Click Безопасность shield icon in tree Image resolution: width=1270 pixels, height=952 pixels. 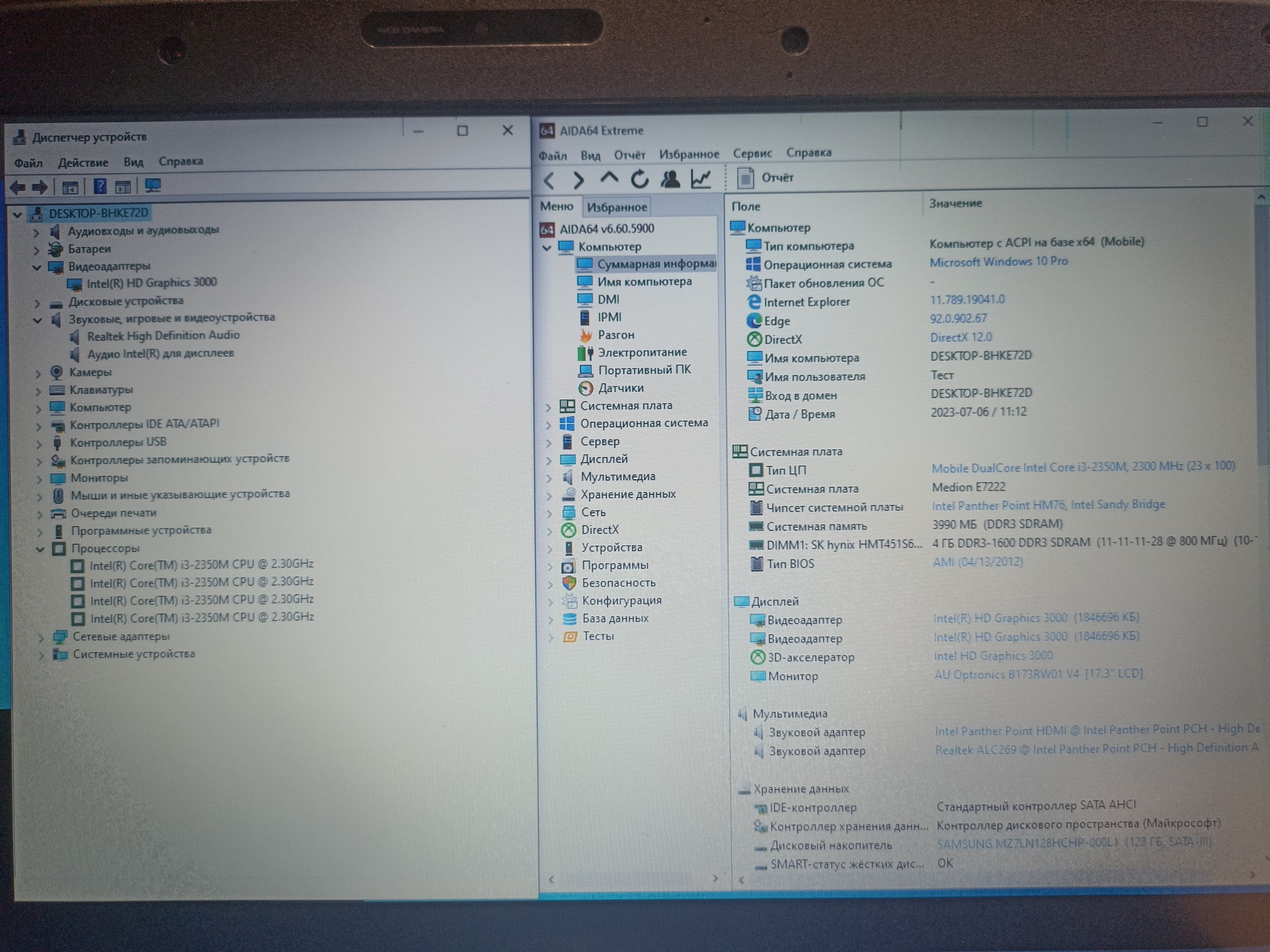[x=569, y=583]
